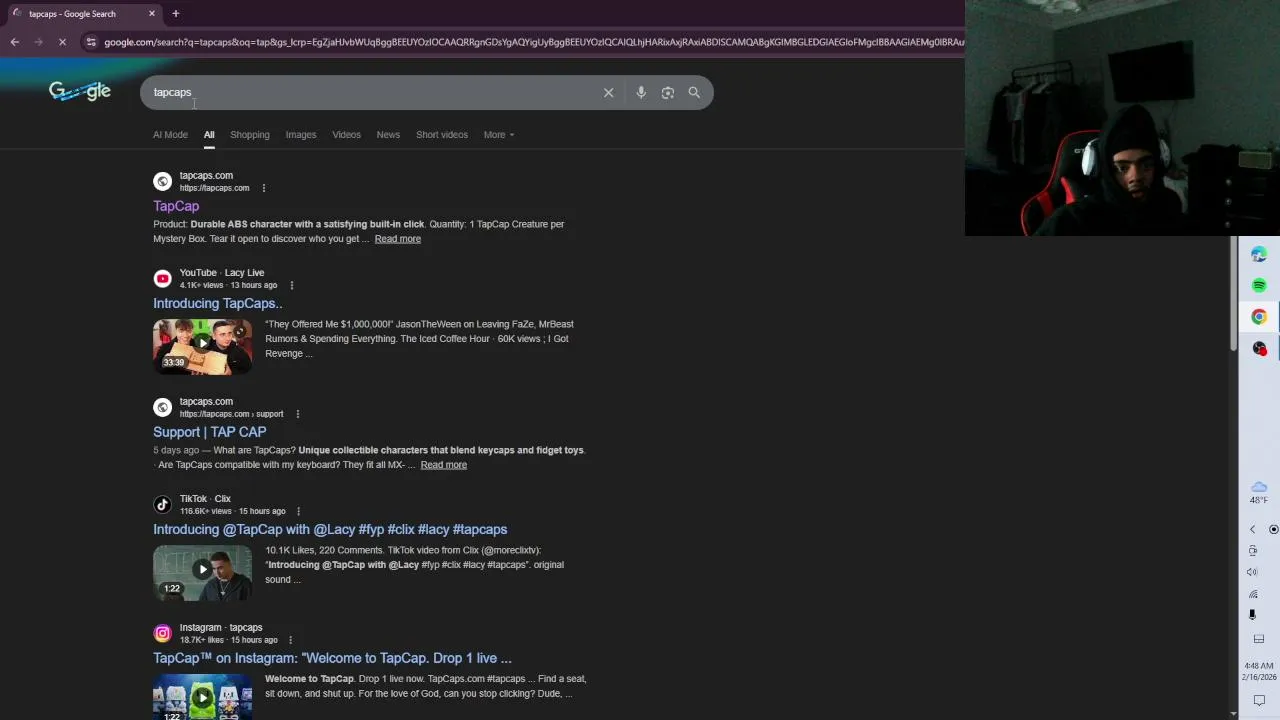Viewport: 1280px width, 720px height.
Task: Open options for TikTok Clix result
Action: (x=298, y=511)
